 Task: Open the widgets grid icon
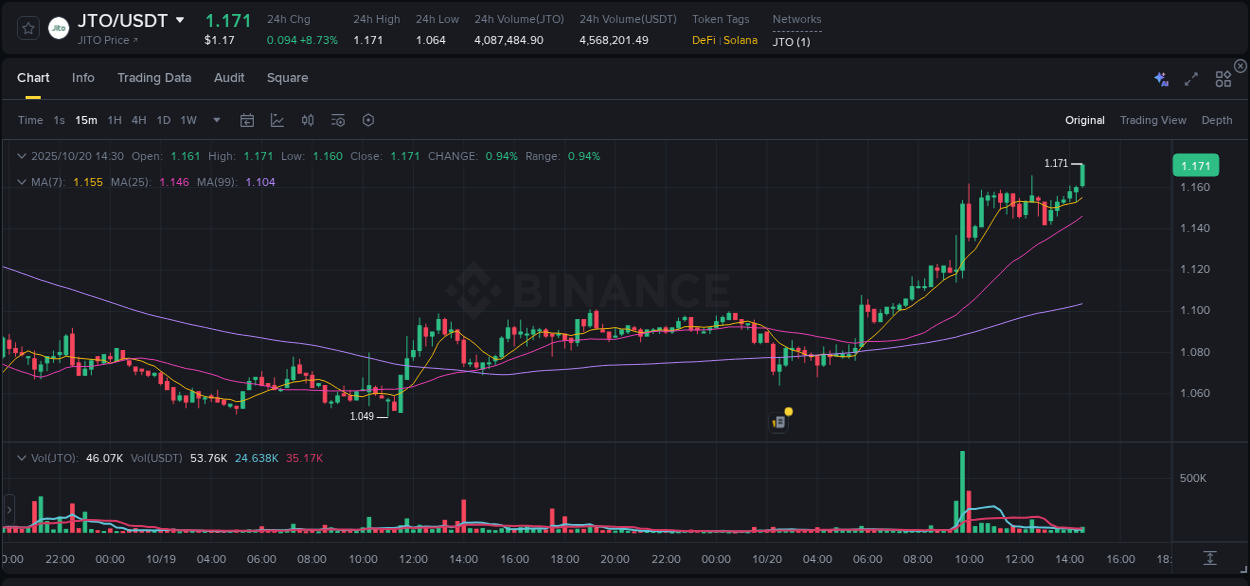click(1222, 78)
